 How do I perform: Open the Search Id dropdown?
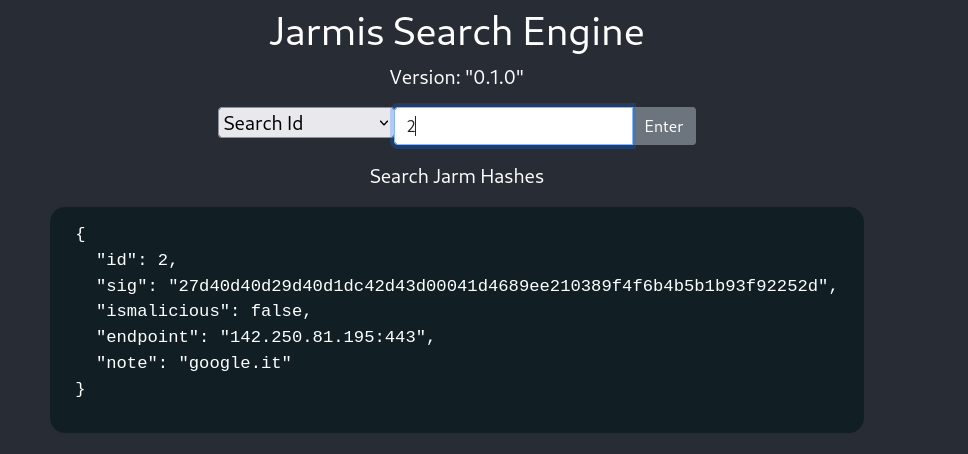pos(304,124)
